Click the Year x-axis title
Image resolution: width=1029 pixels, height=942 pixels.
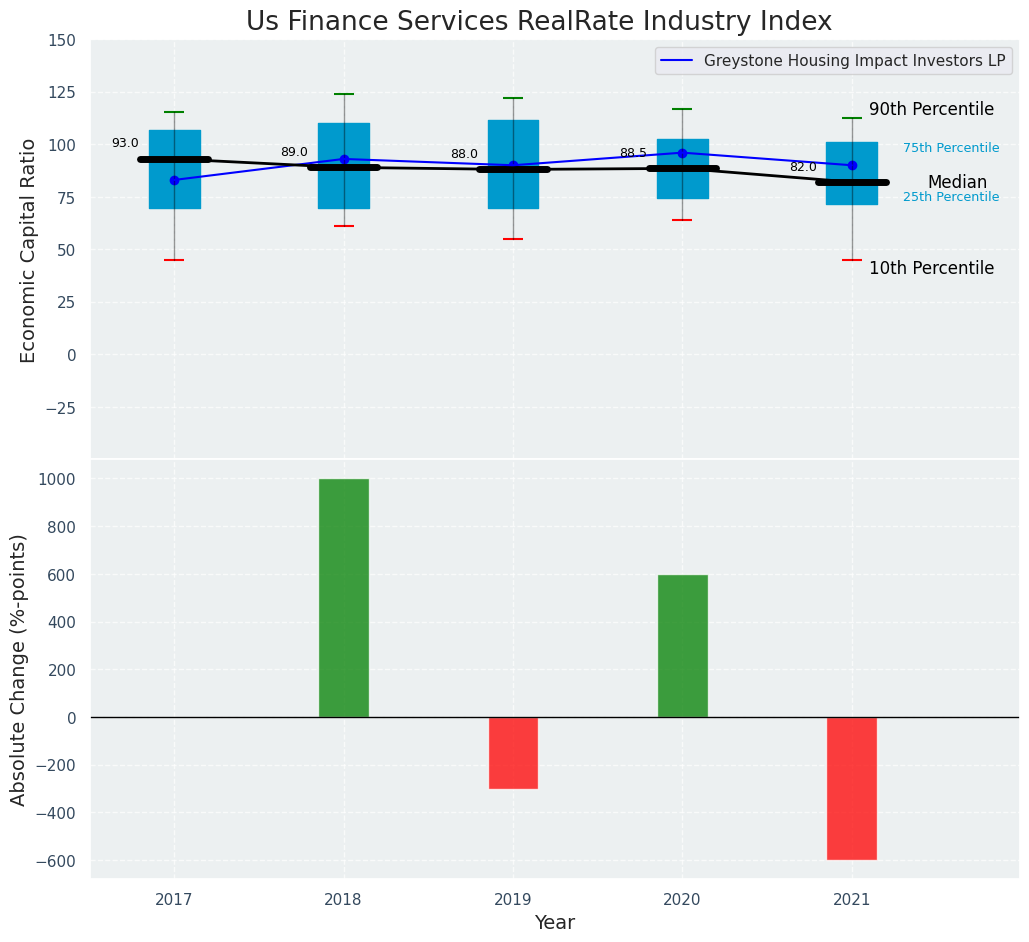pos(554,923)
